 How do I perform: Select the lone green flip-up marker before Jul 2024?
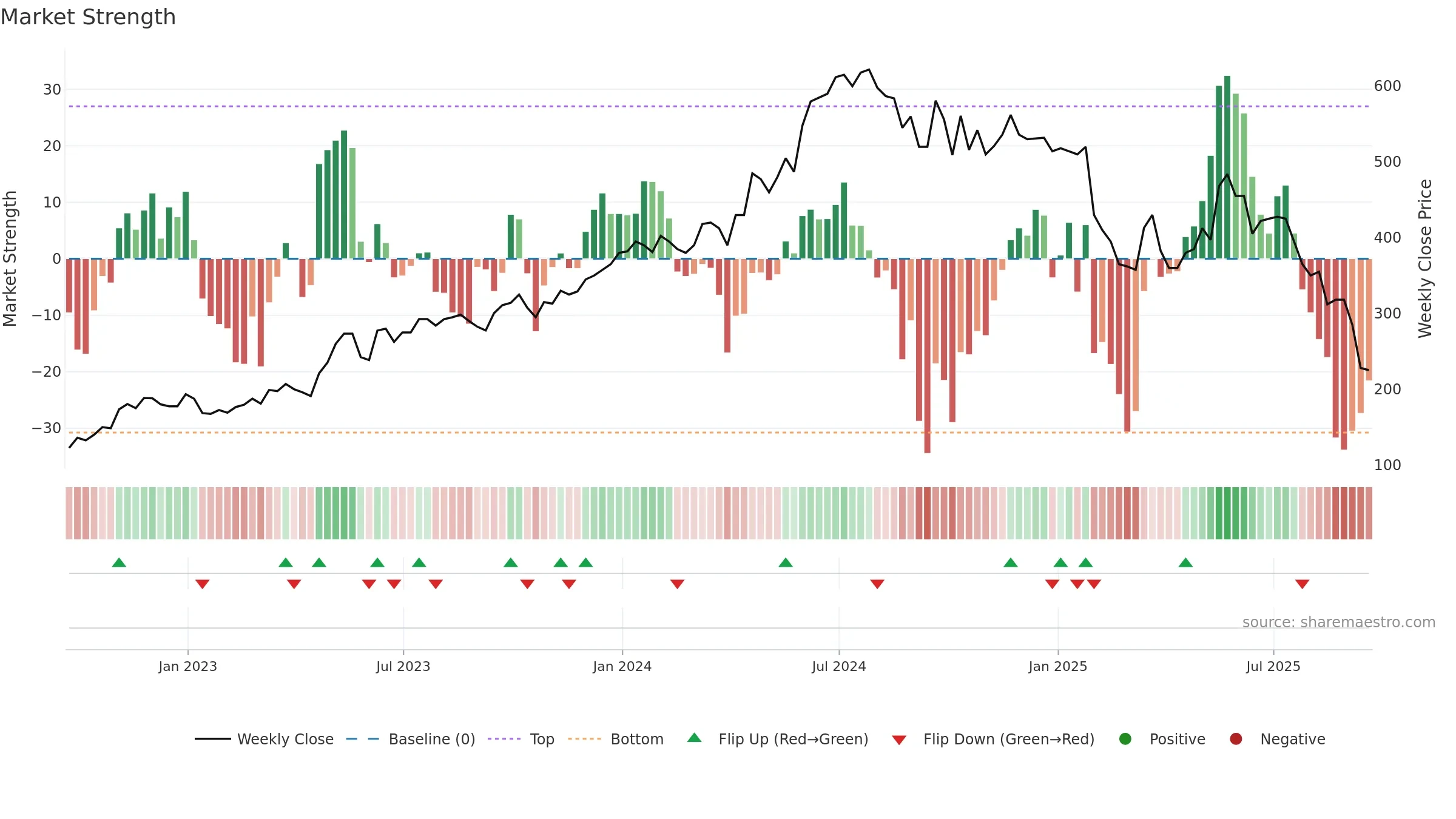click(x=786, y=562)
